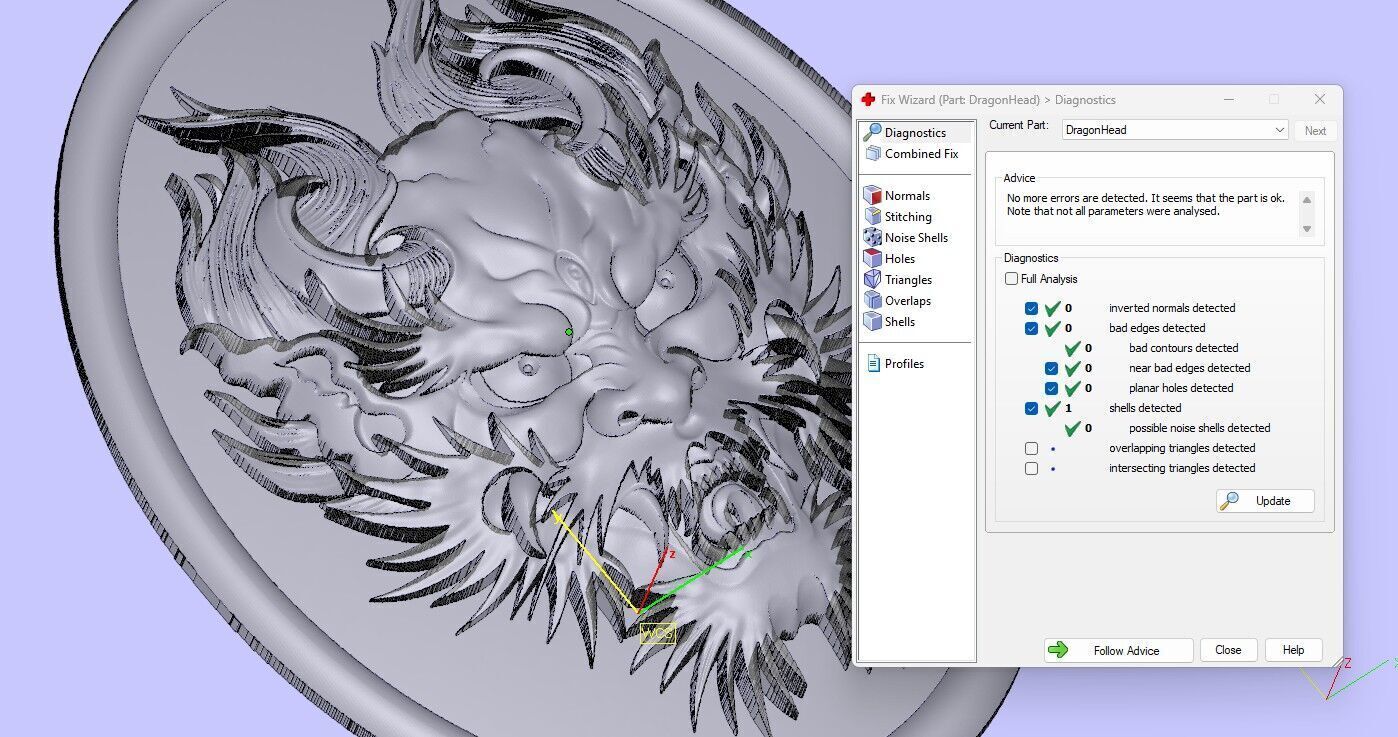Screen dimensions: 1398x737
Task: Open the Normals fix icon
Action: pos(872,195)
